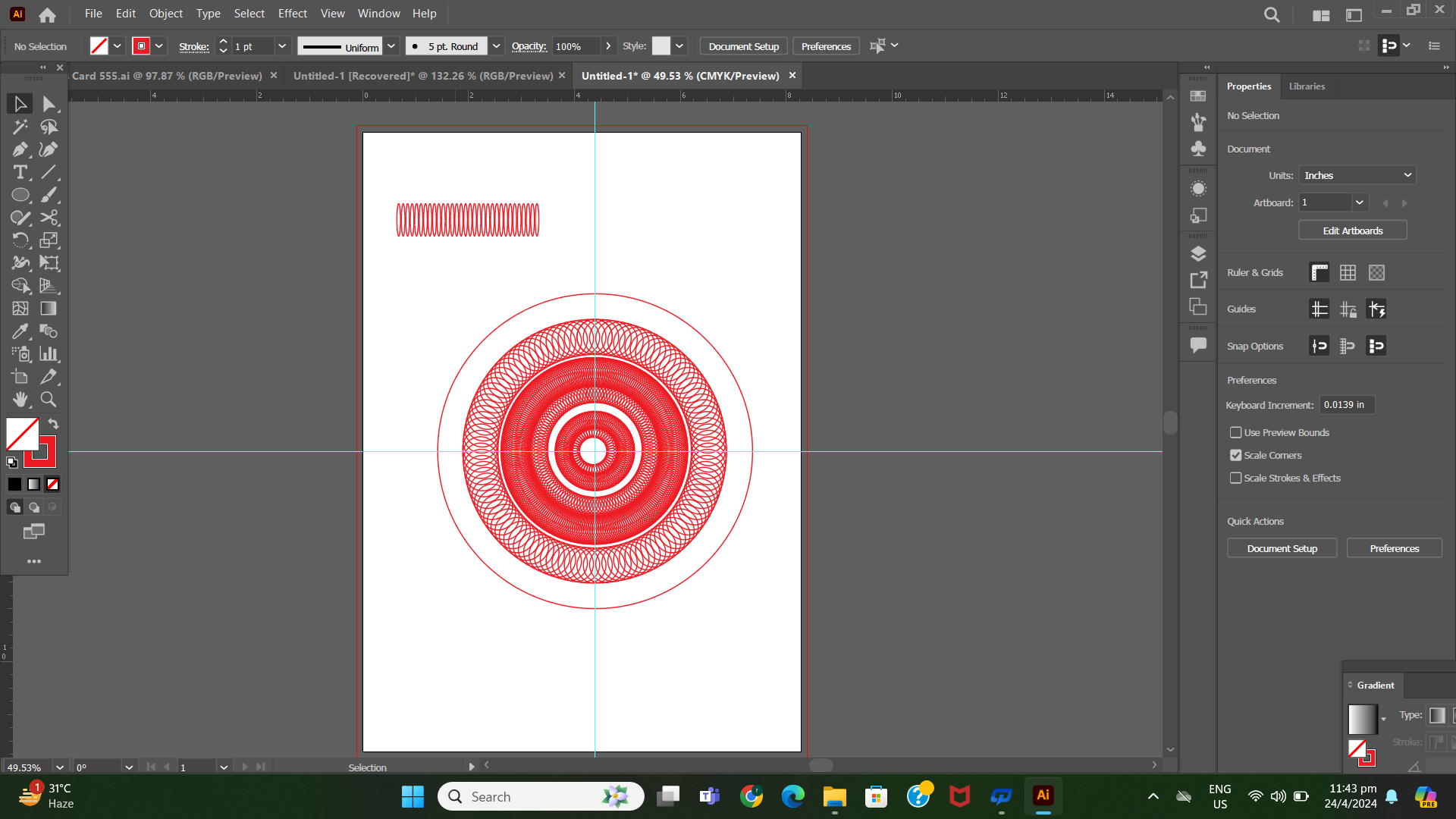The image size is (1456, 819).
Task: Click the Edit Artboards button
Action: (1353, 231)
